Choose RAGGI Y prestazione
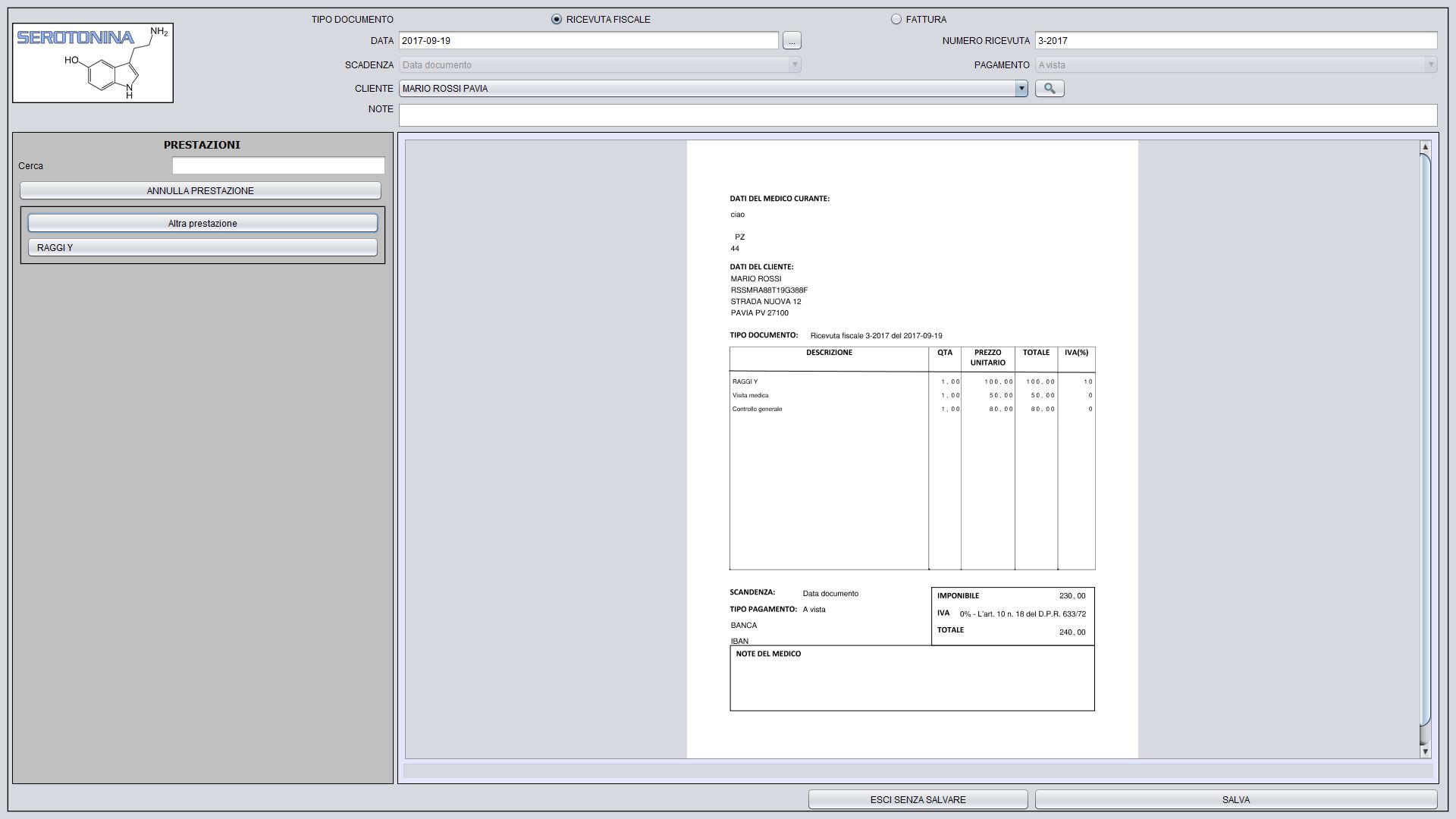The image size is (1456, 819). [x=202, y=248]
